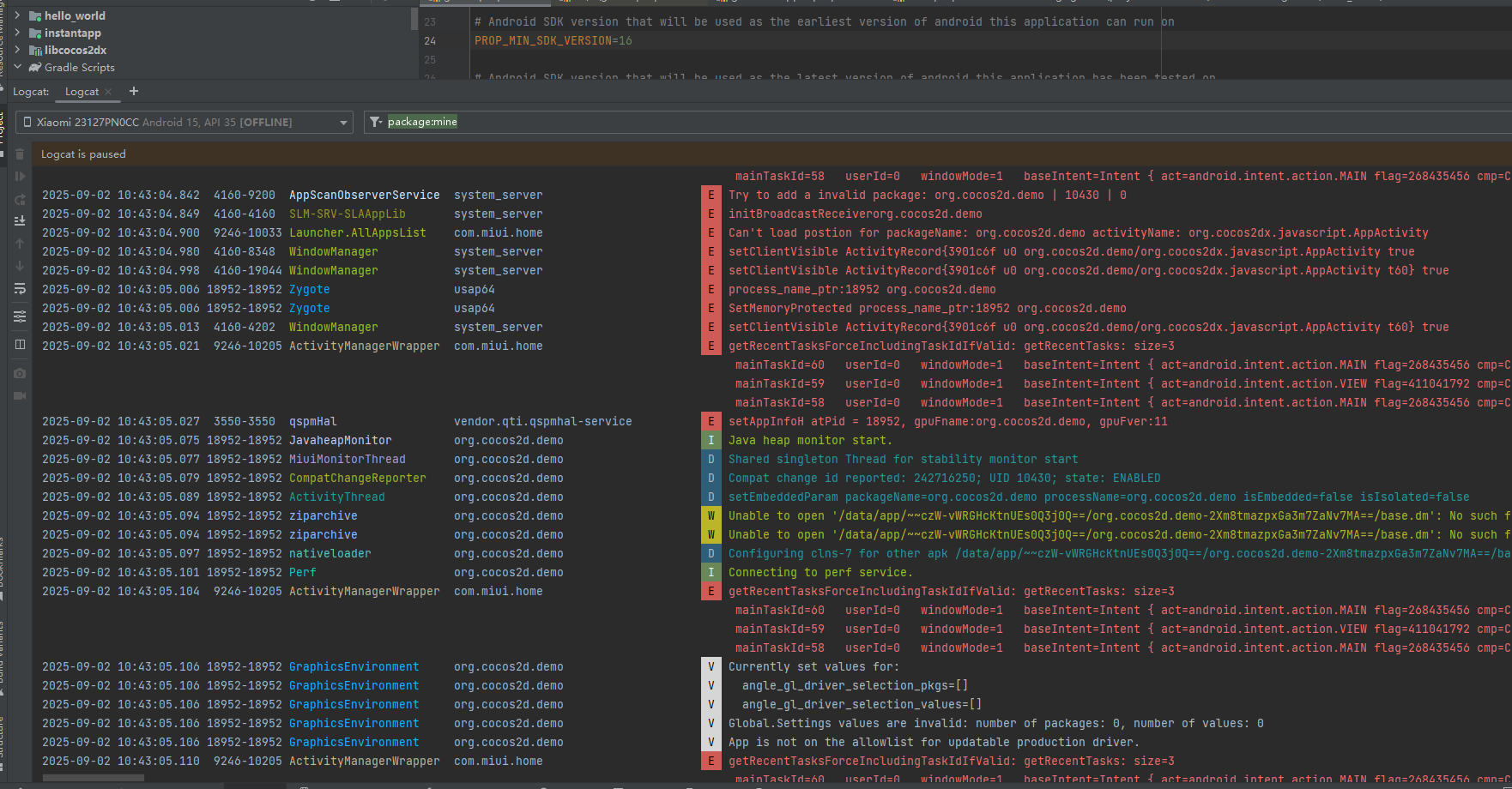
Task: Click Scroll to the End icon
Action: click(20, 221)
